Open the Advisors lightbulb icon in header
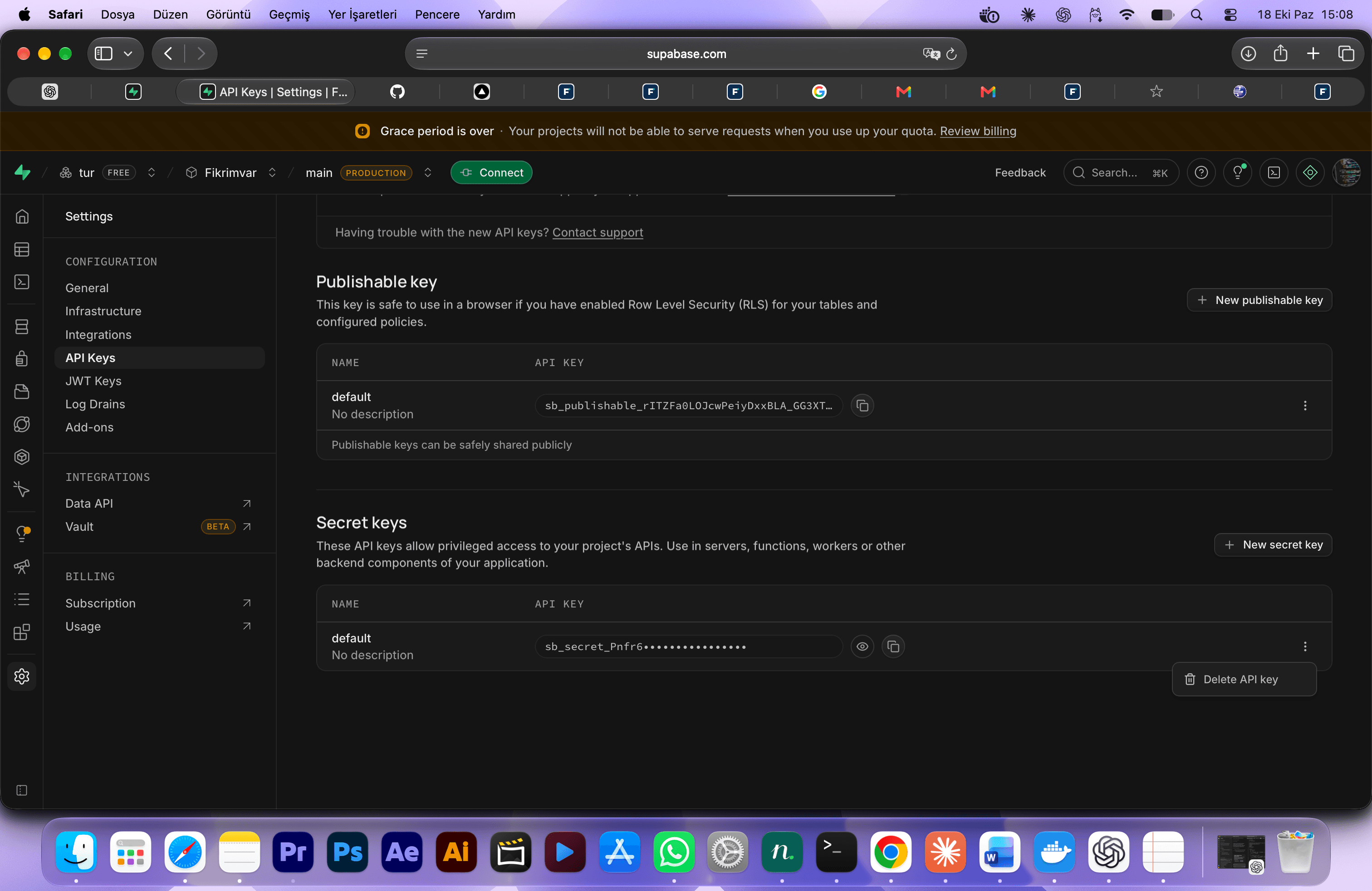This screenshot has width=1372, height=891. (1237, 172)
